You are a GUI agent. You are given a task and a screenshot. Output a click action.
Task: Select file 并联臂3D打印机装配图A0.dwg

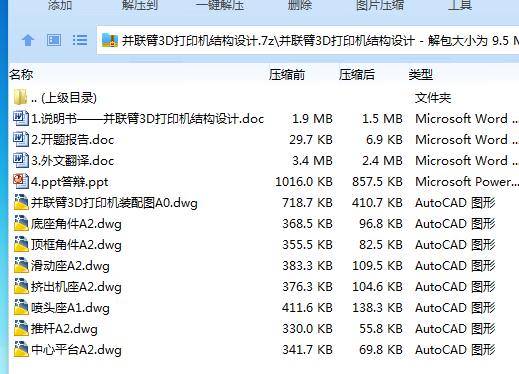[x=114, y=203]
